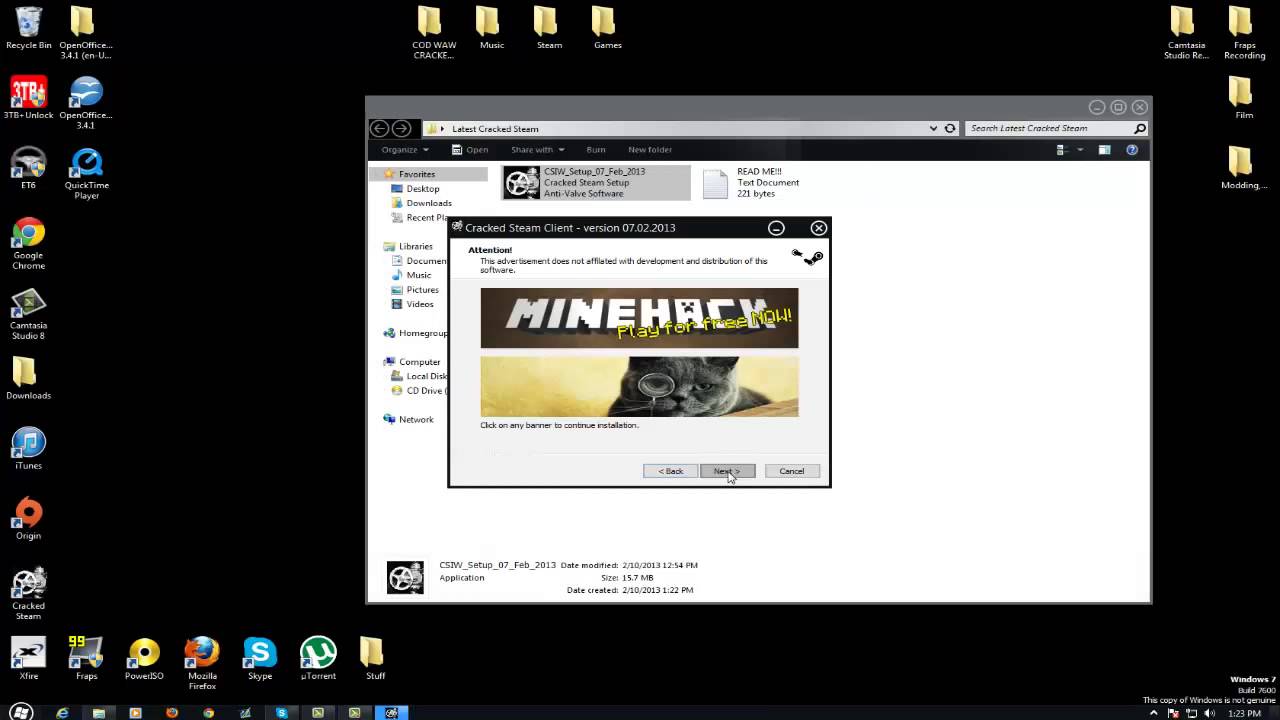The image size is (1280, 720).
Task: Select the QuickTime Player desktop icon
Action: tap(87, 174)
